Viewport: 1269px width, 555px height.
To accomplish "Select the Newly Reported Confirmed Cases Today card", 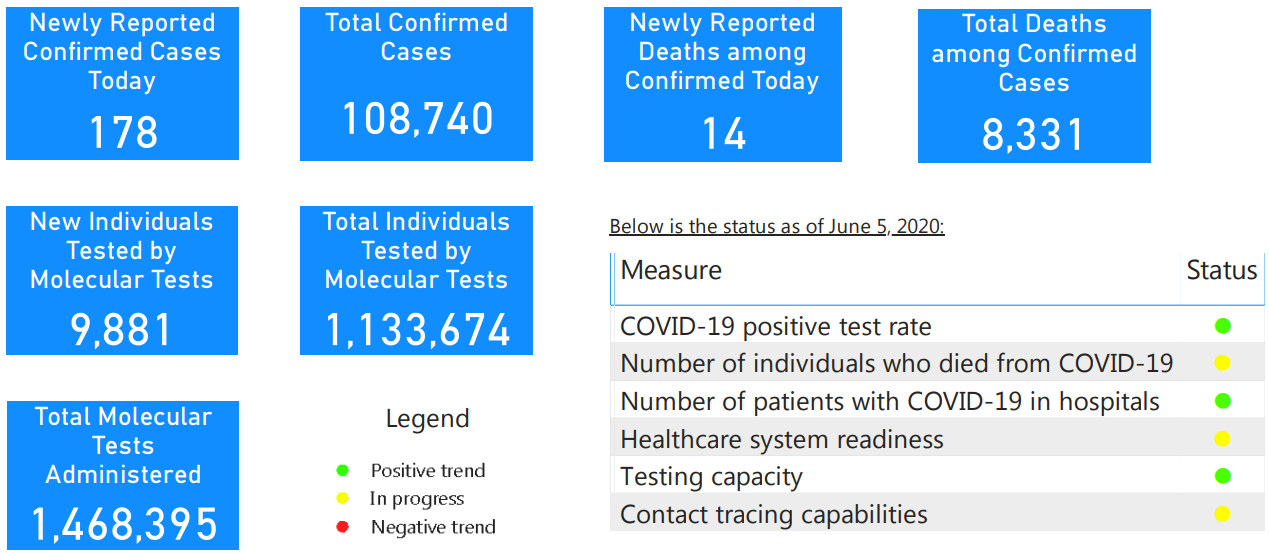I will [122, 83].
